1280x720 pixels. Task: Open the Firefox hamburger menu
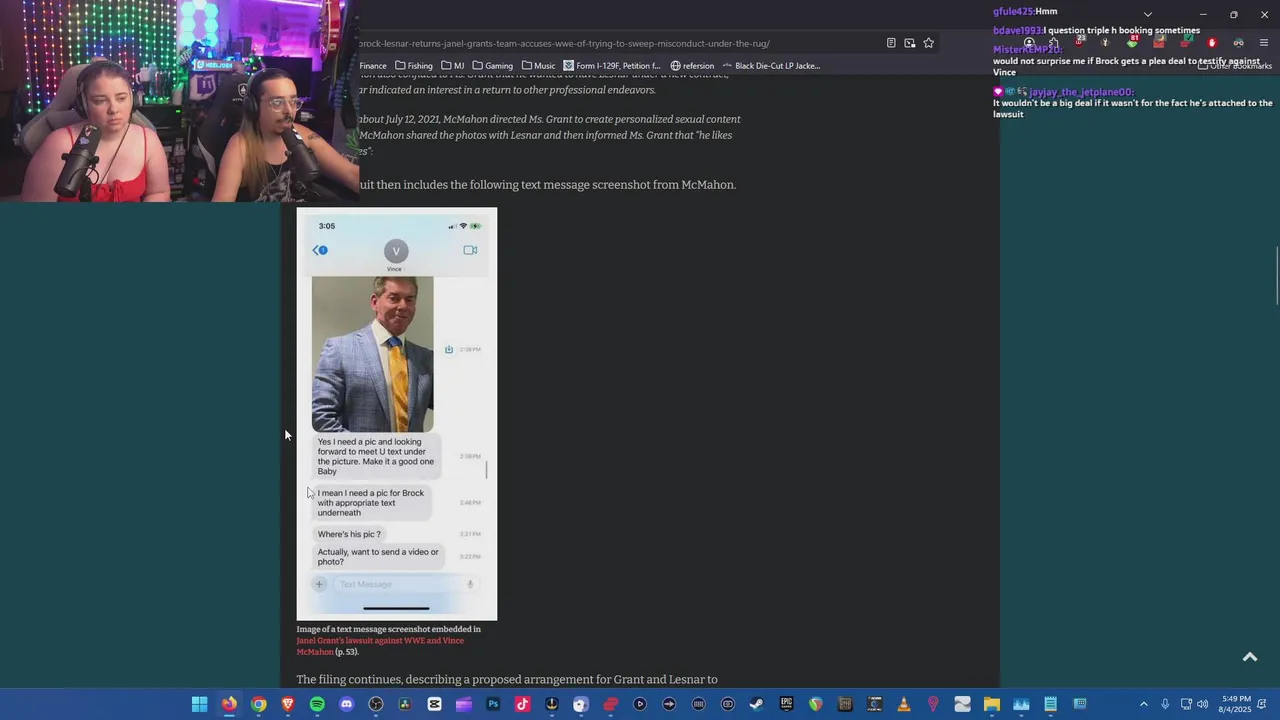[x=1264, y=43]
